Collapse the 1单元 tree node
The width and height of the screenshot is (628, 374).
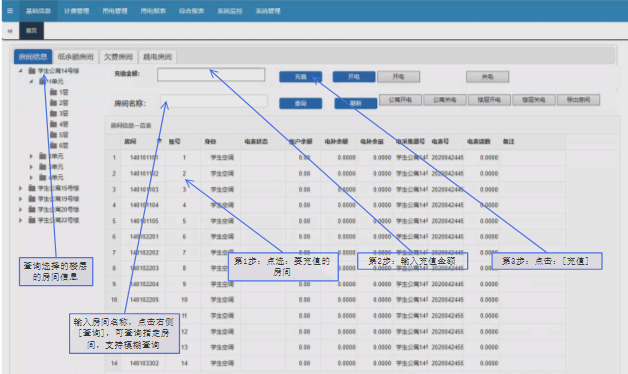pyautogui.click(x=31, y=81)
